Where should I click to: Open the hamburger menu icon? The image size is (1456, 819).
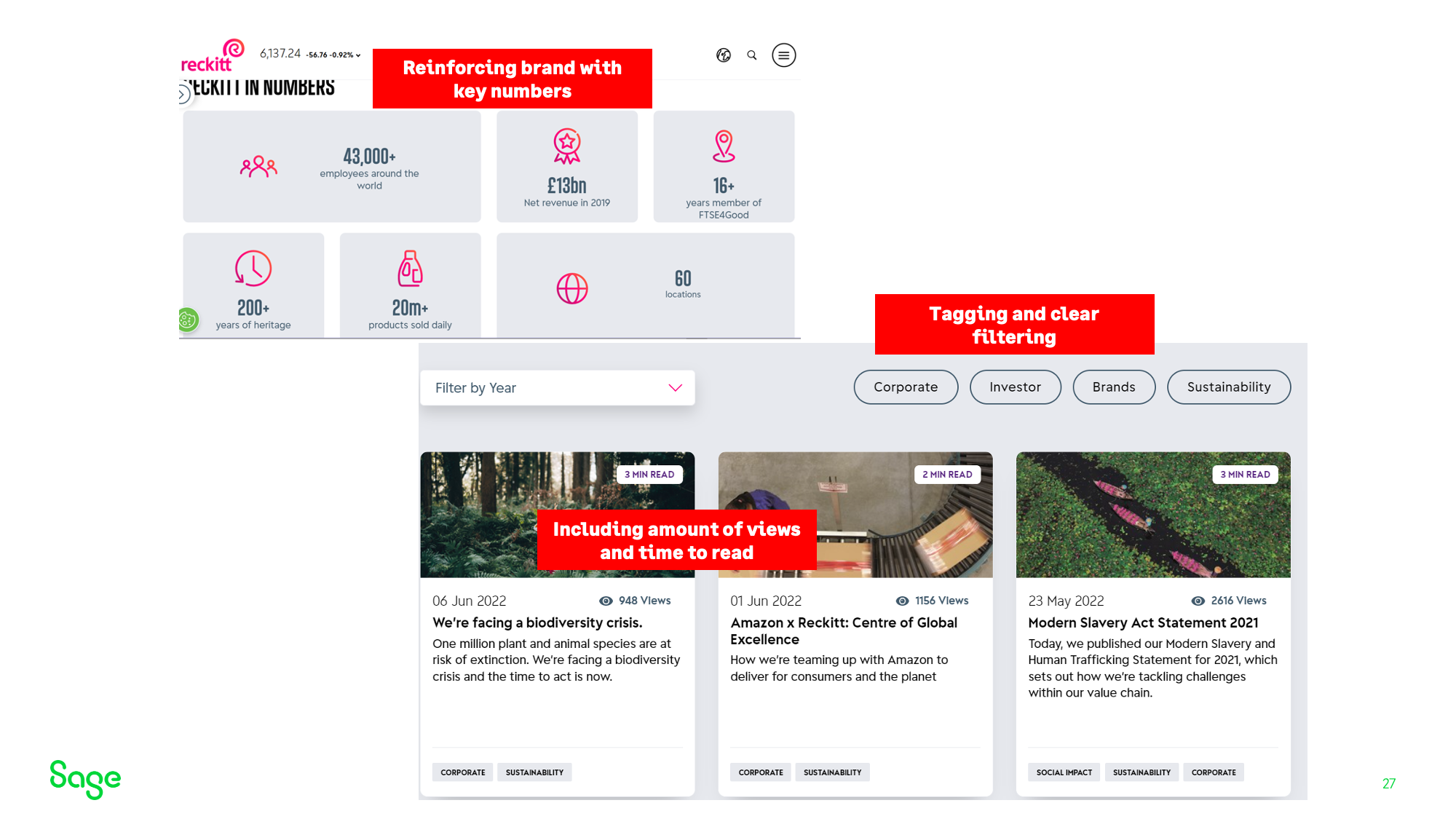(x=783, y=55)
